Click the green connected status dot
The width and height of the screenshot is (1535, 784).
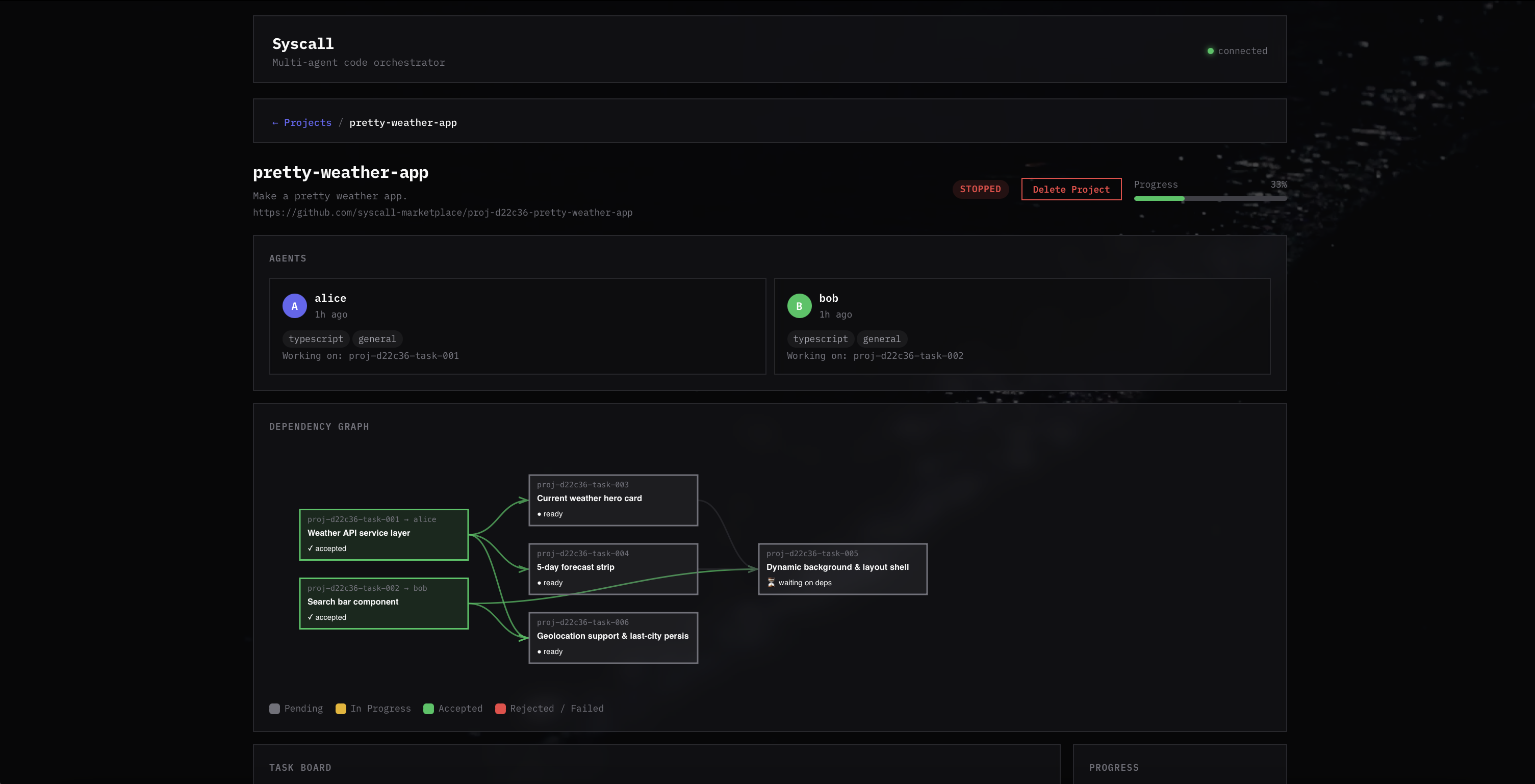(x=1210, y=51)
